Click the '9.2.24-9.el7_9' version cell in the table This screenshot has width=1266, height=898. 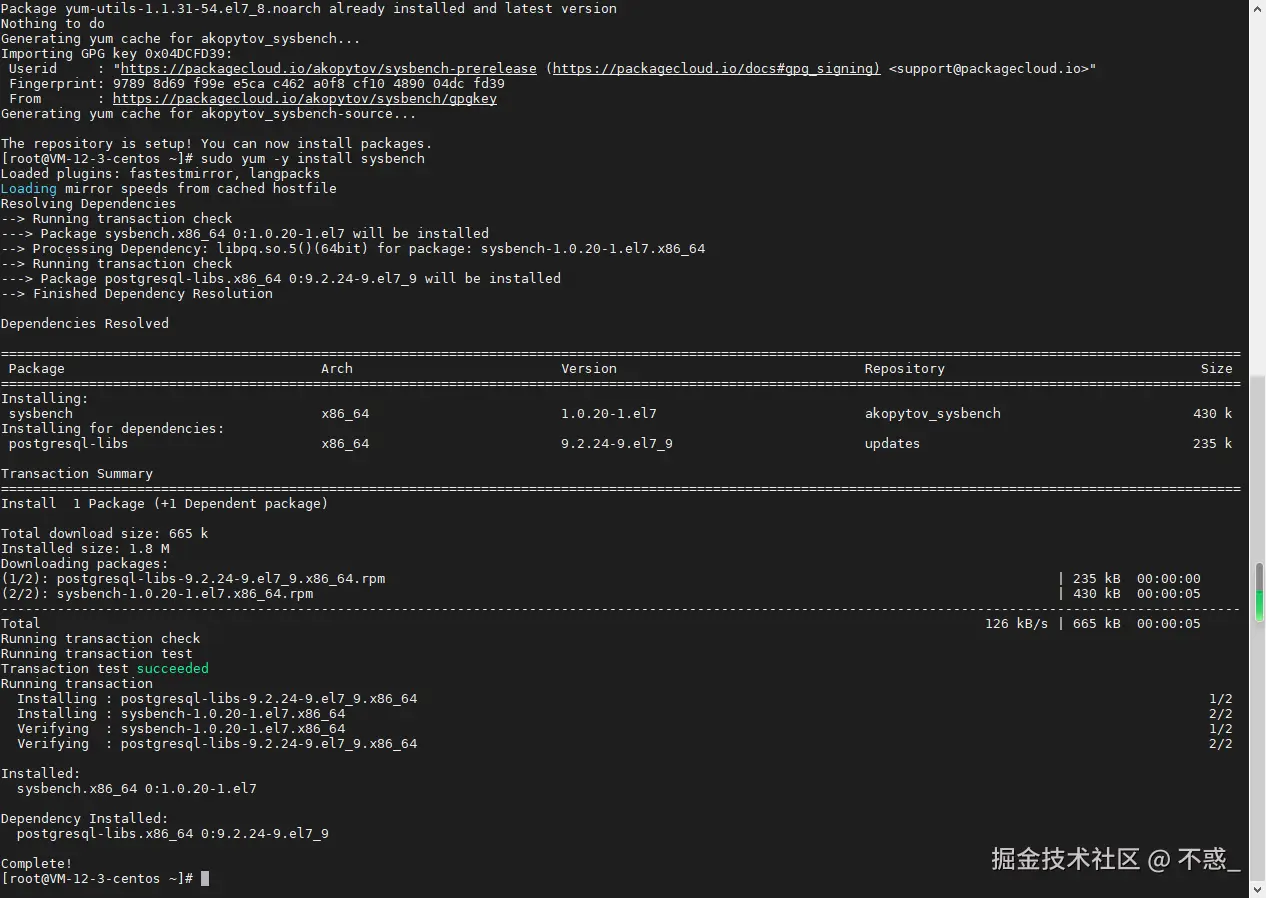click(617, 444)
